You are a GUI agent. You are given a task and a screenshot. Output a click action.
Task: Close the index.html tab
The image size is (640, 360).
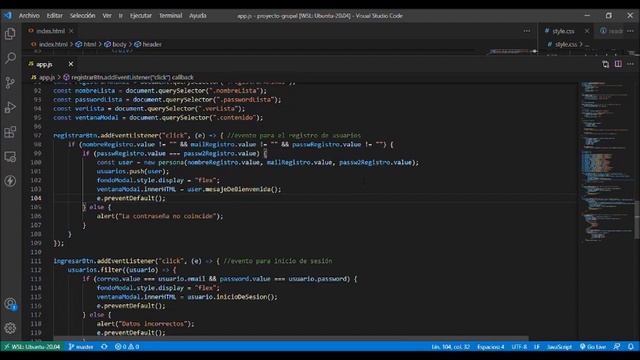[x=71, y=31]
